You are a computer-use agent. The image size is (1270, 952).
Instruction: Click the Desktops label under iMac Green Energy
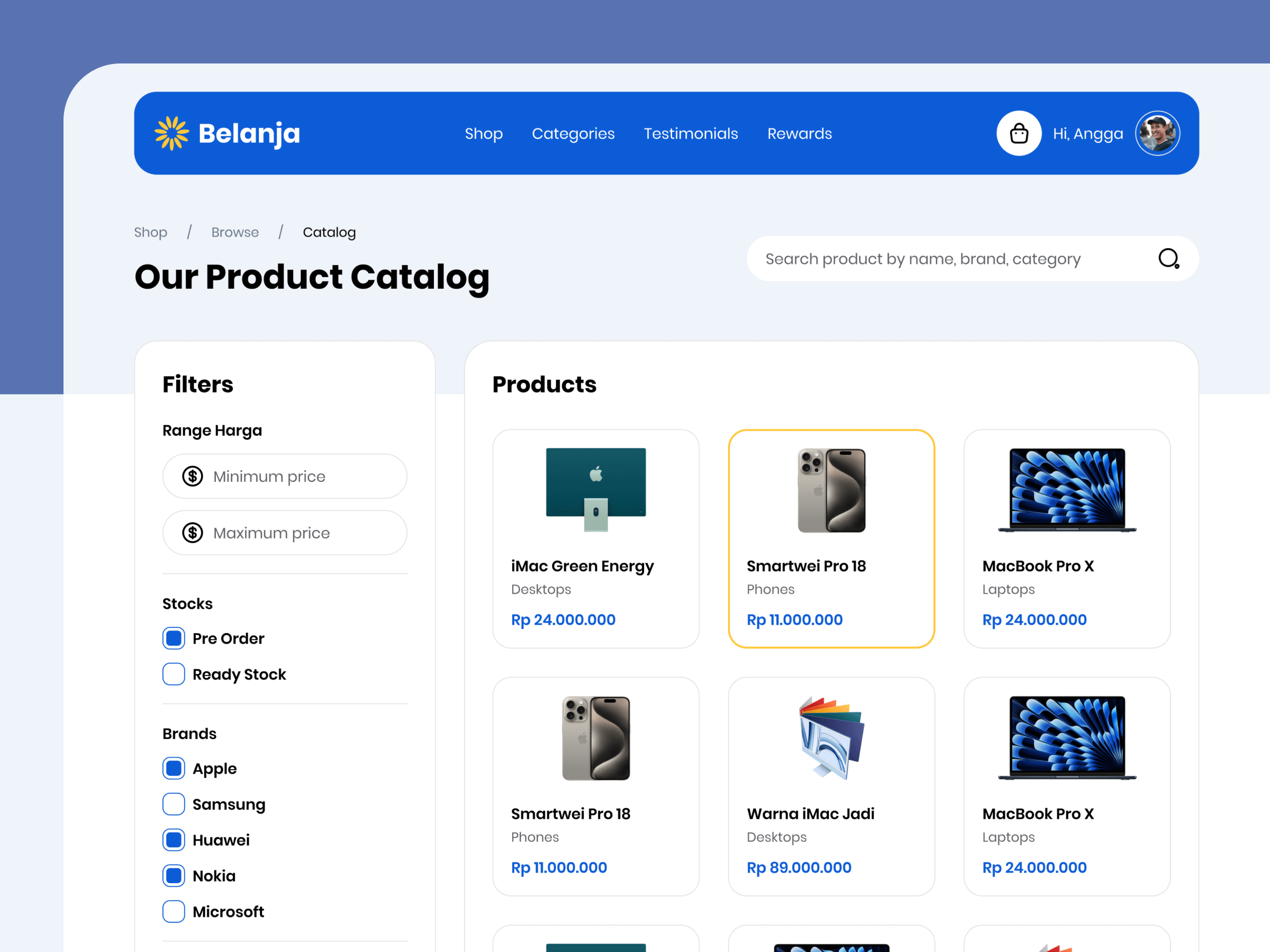(541, 590)
